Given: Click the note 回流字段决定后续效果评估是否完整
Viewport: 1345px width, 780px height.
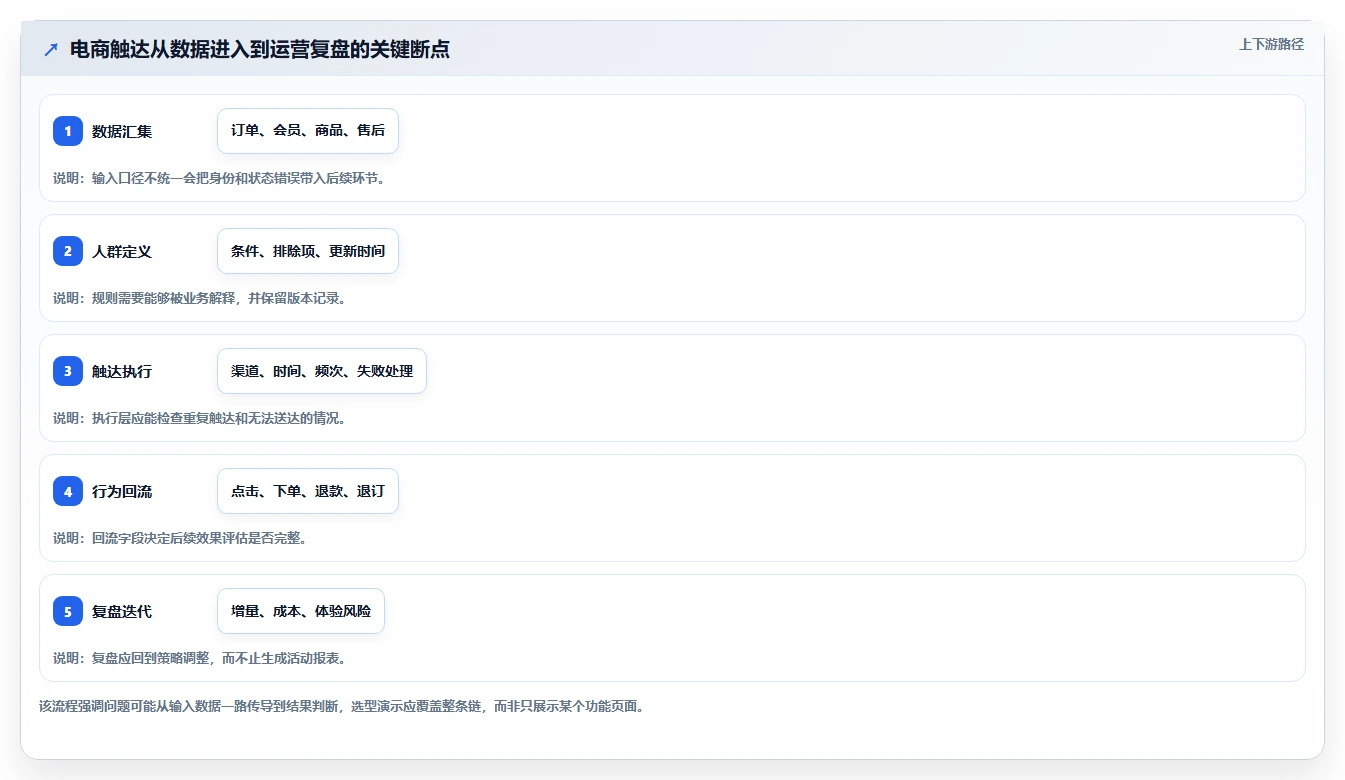Looking at the screenshot, I should (x=199, y=538).
